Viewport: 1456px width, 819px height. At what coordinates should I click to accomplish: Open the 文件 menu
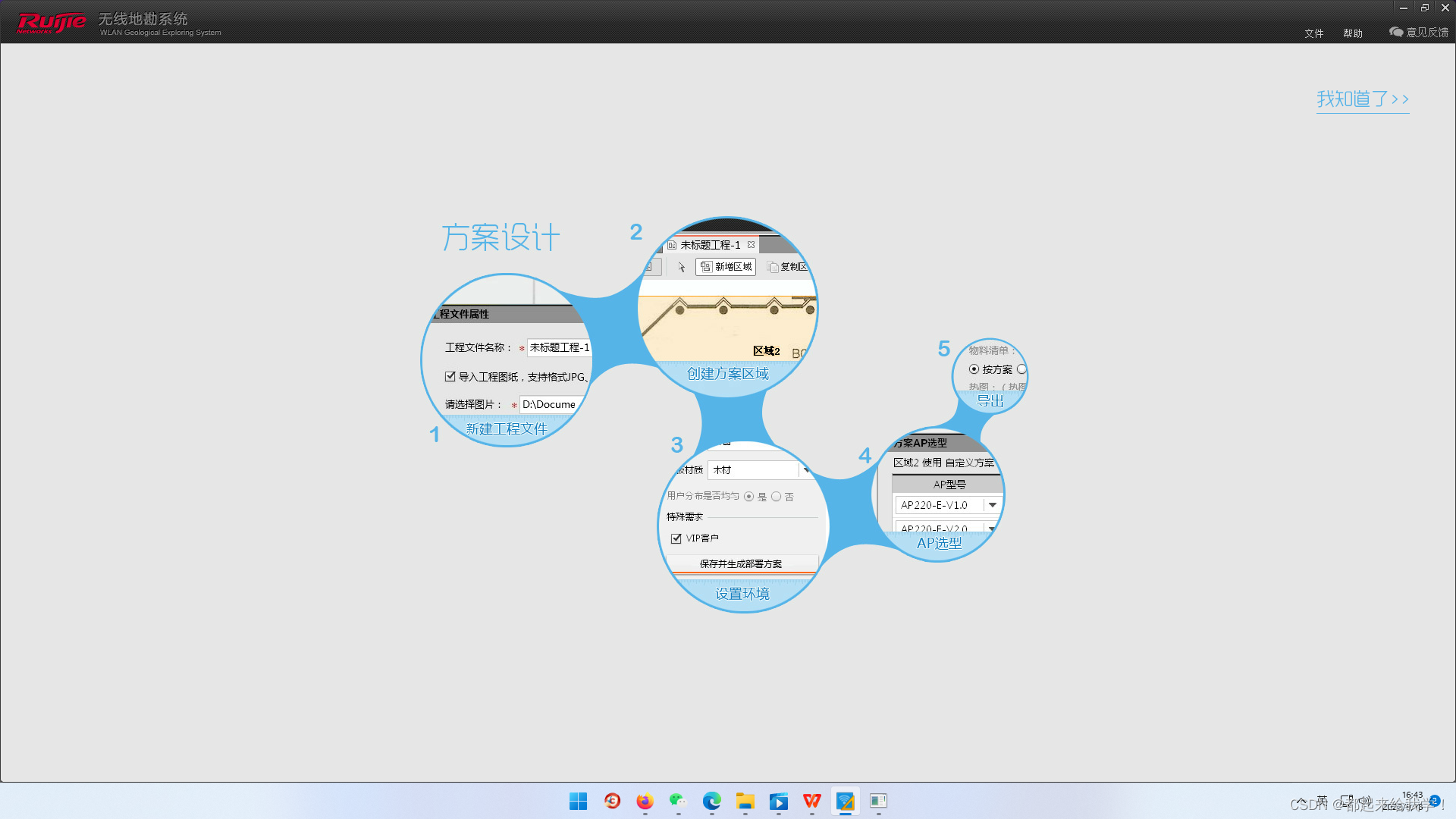[x=1313, y=33]
